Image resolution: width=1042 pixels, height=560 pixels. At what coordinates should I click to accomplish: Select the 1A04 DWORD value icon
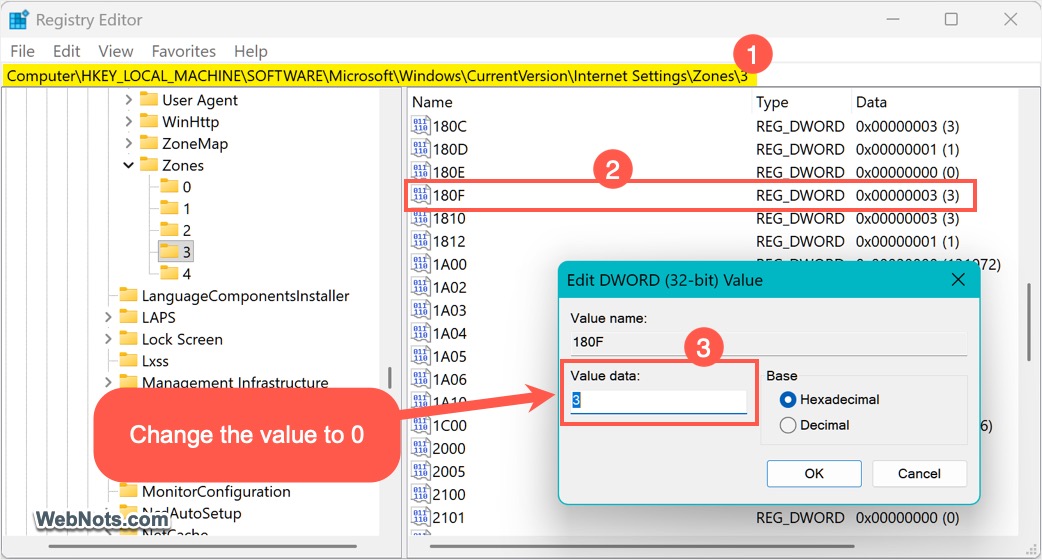421,333
